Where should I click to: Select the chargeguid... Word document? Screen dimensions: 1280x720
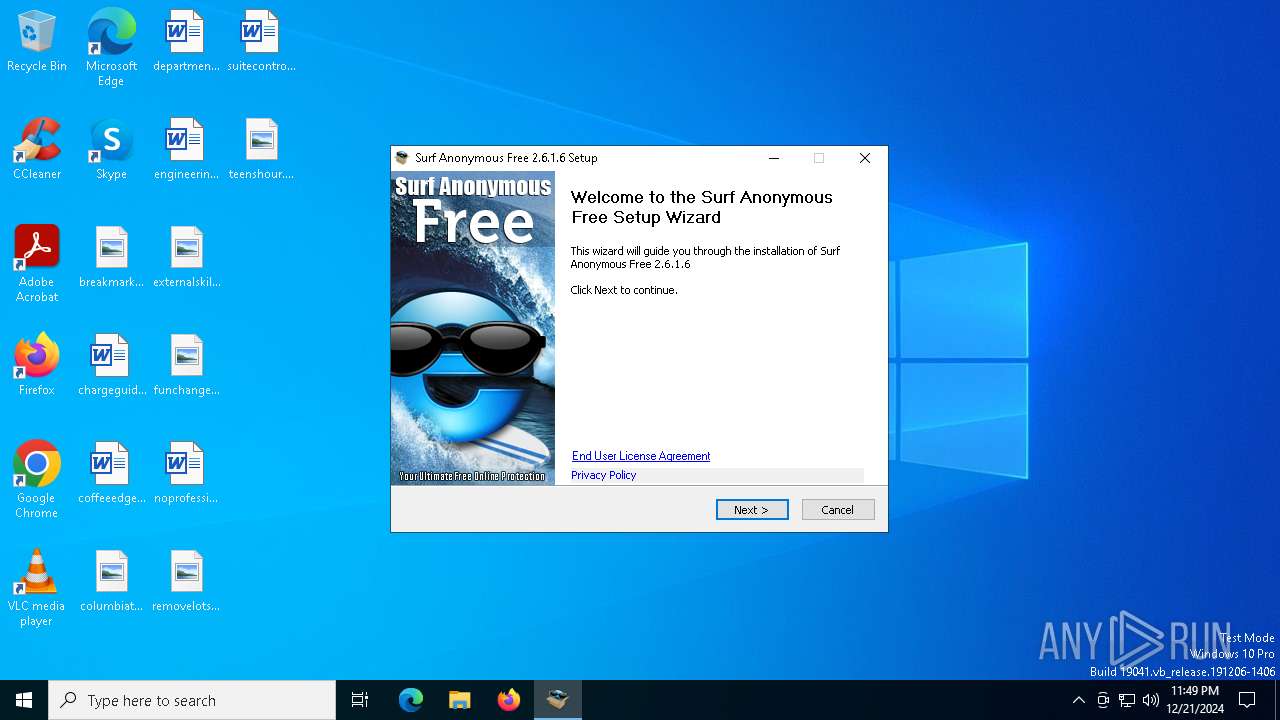pos(111,365)
